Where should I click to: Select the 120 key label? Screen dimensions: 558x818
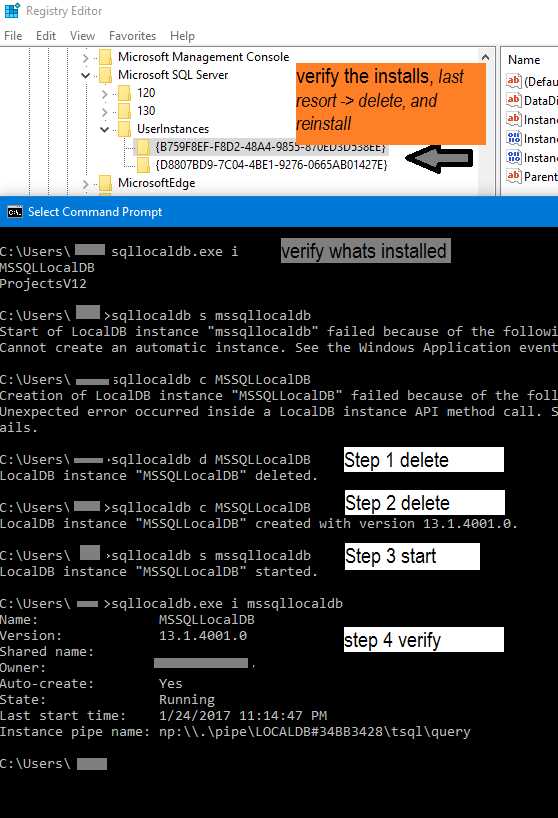(x=146, y=93)
